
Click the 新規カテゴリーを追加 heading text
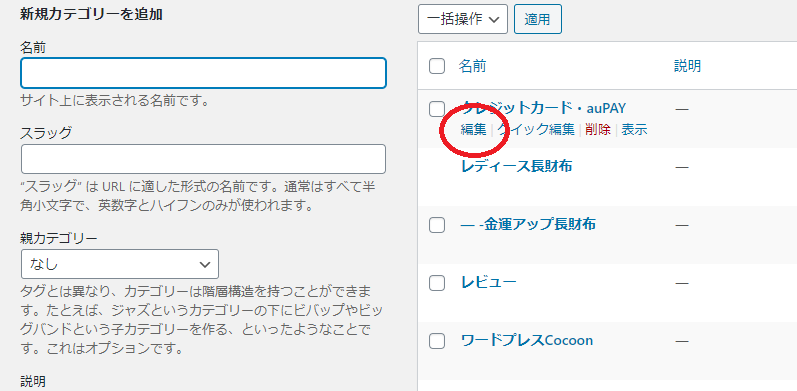click(91, 14)
